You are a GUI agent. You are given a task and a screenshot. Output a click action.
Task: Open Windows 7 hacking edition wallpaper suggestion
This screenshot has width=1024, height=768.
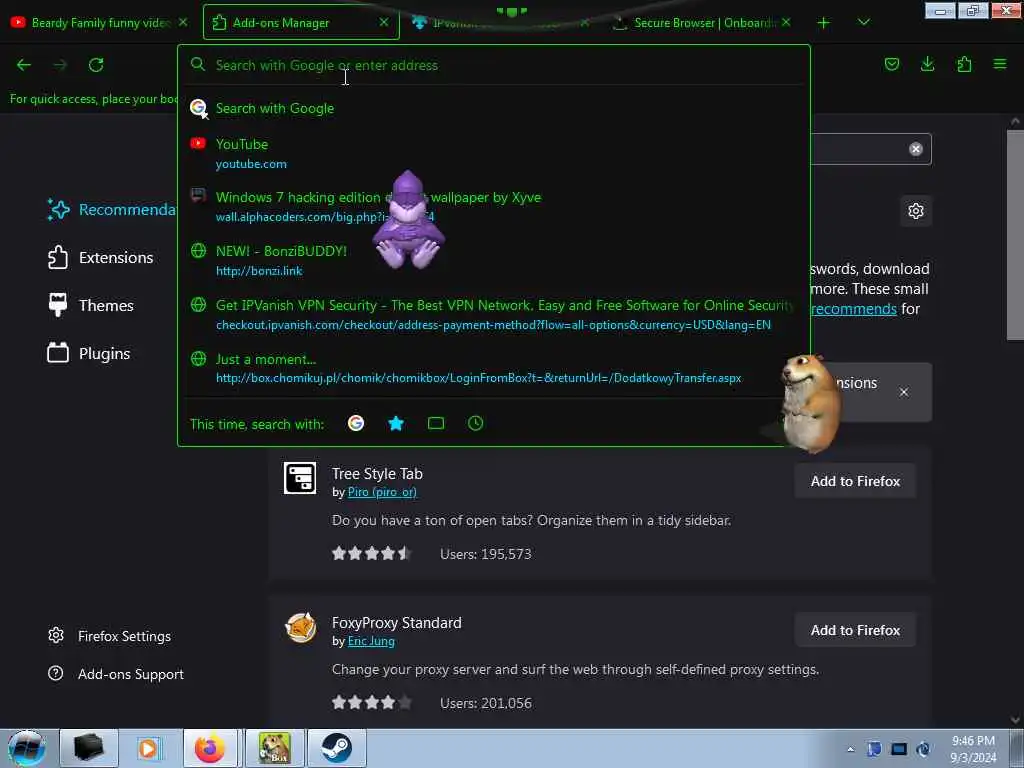pyautogui.click(x=494, y=206)
